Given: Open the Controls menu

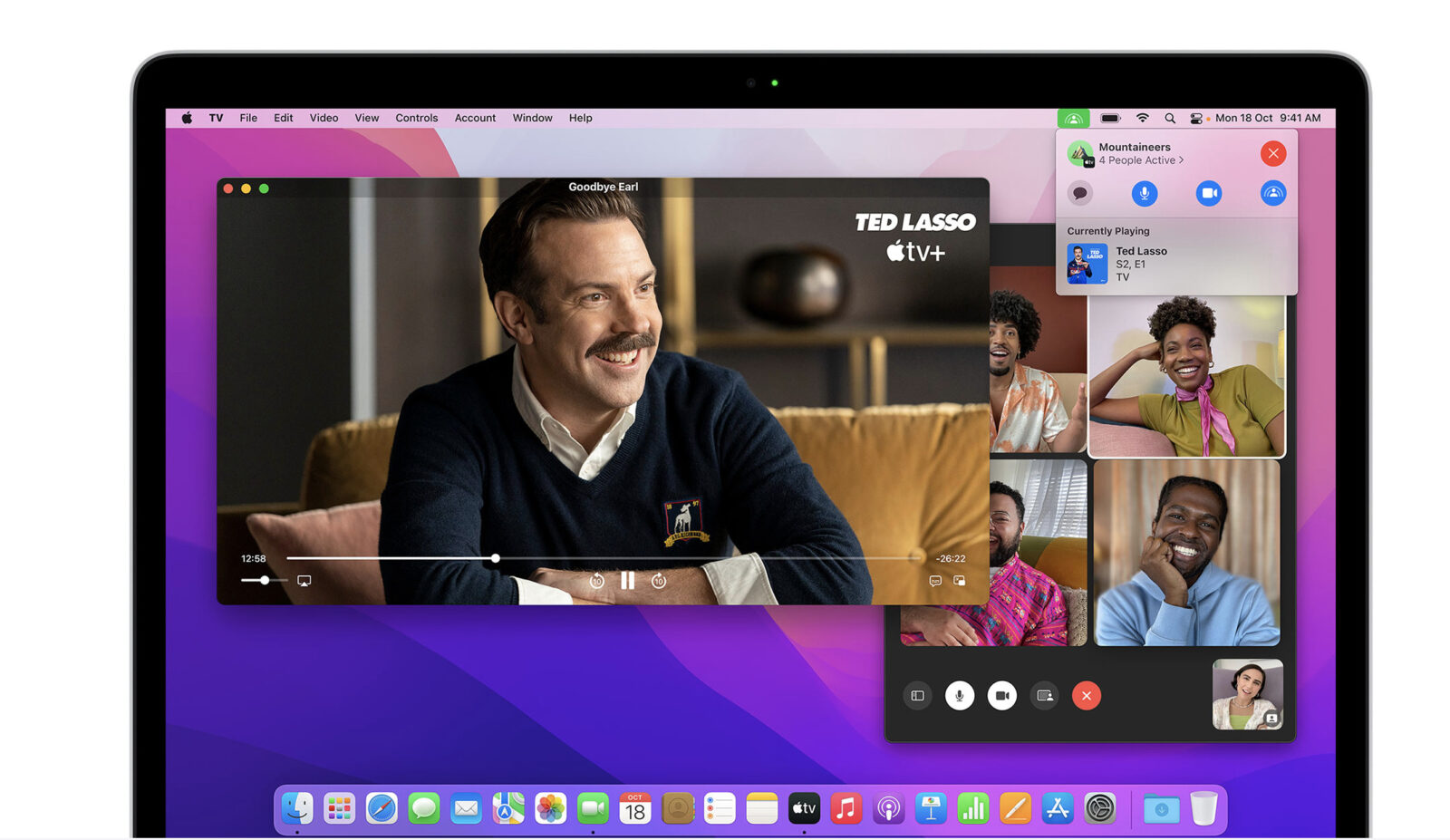Looking at the screenshot, I should pos(416,118).
